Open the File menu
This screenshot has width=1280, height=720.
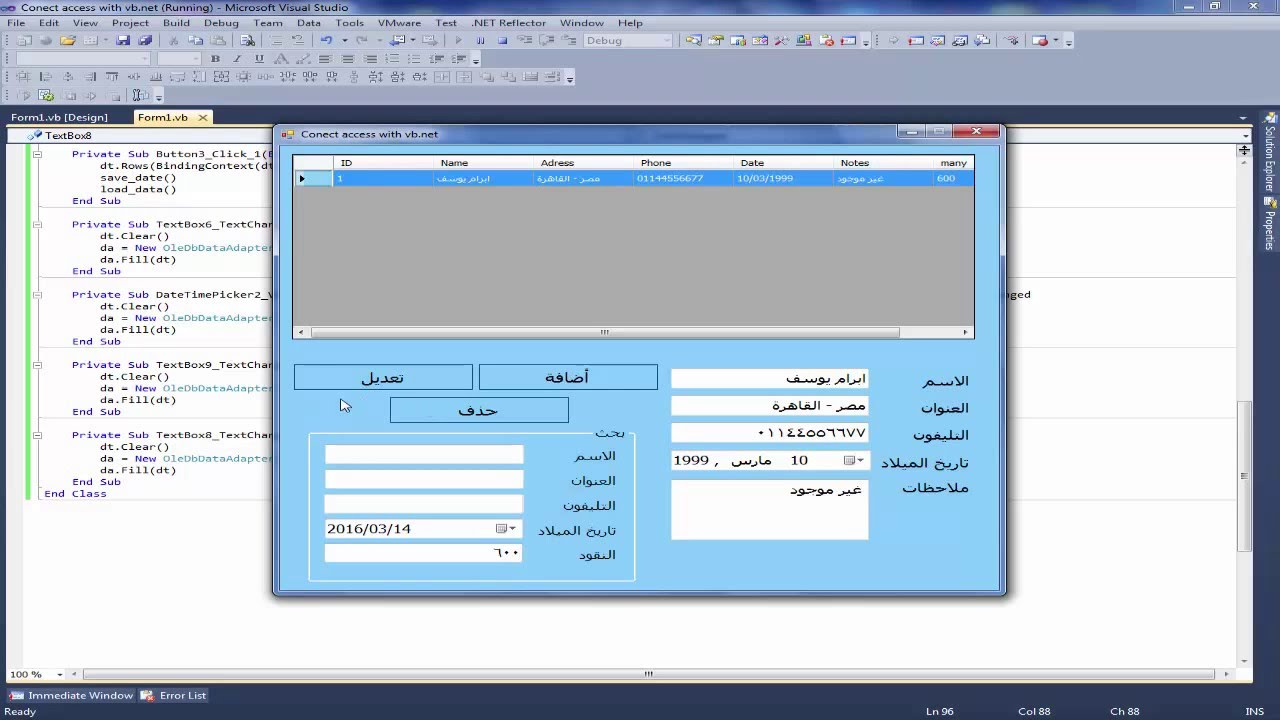[x=15, y=23]
